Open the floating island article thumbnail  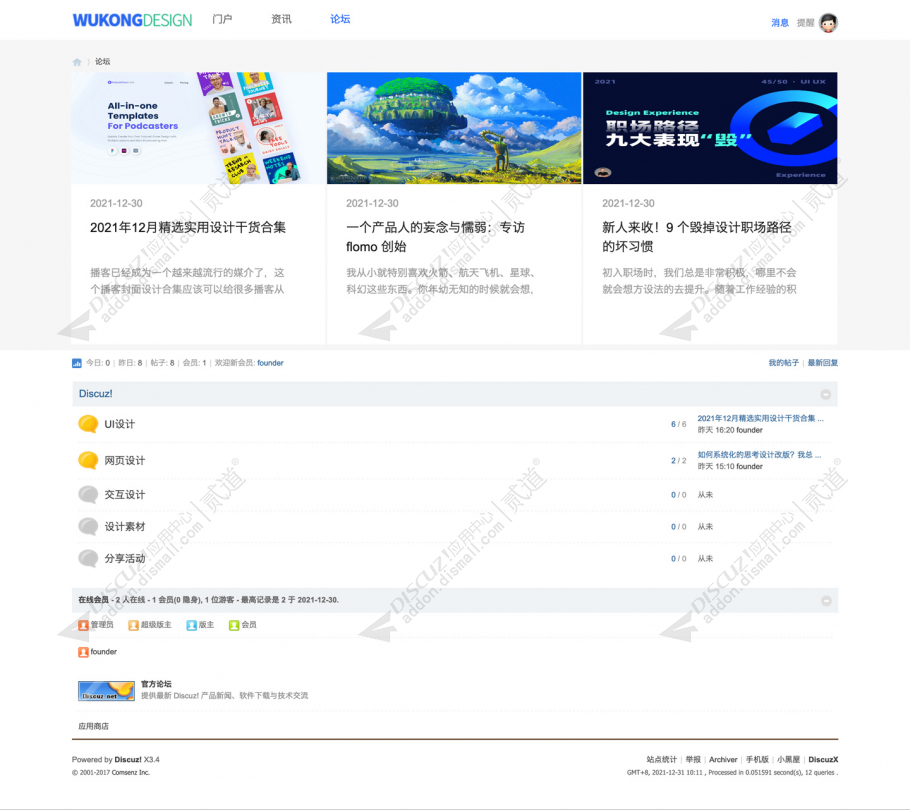point(454,128)
